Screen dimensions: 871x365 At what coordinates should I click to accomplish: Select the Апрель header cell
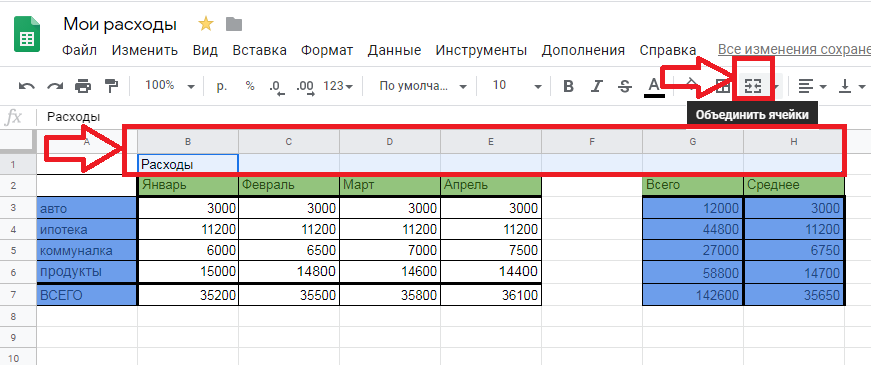[491, 186]
